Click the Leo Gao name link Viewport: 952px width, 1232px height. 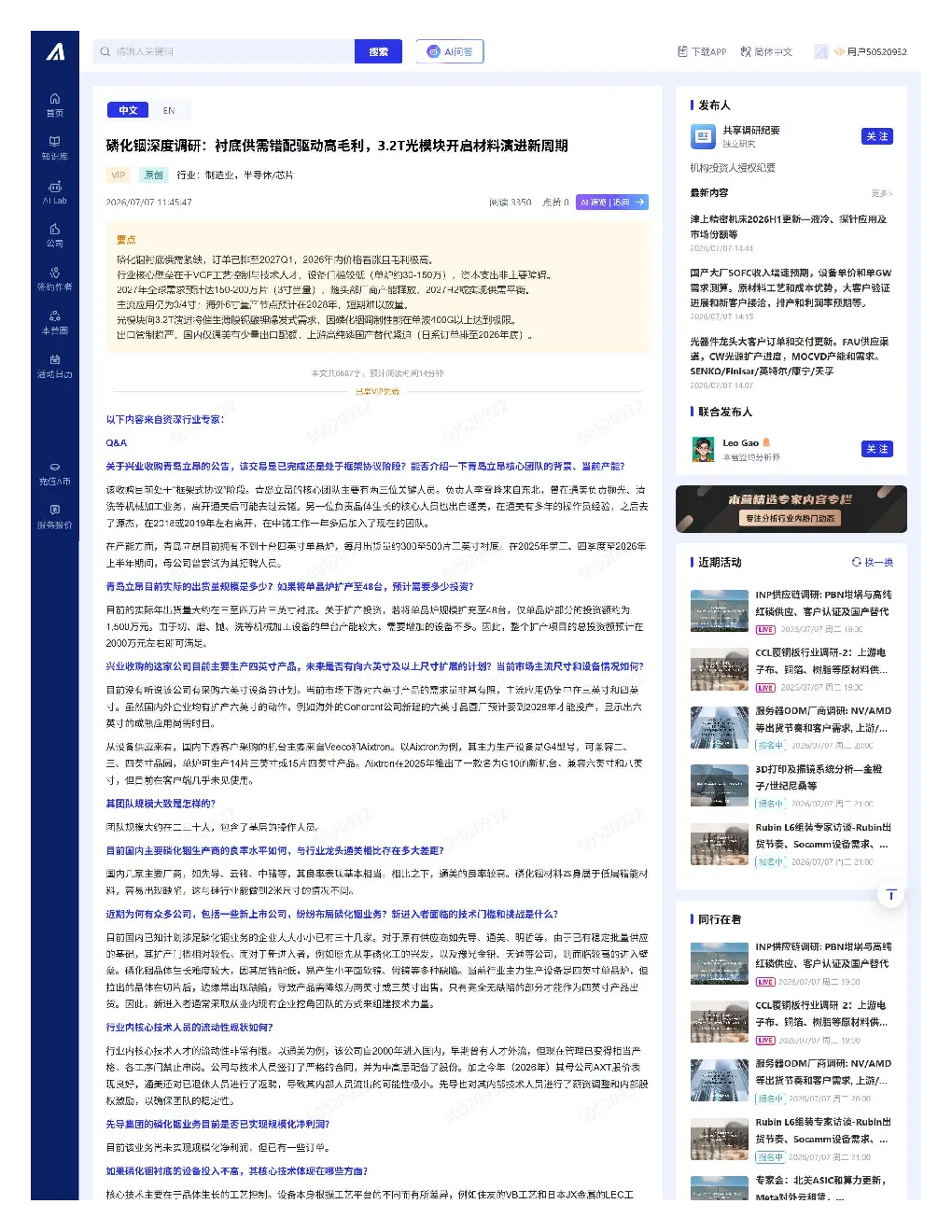(x=740, y=443)
